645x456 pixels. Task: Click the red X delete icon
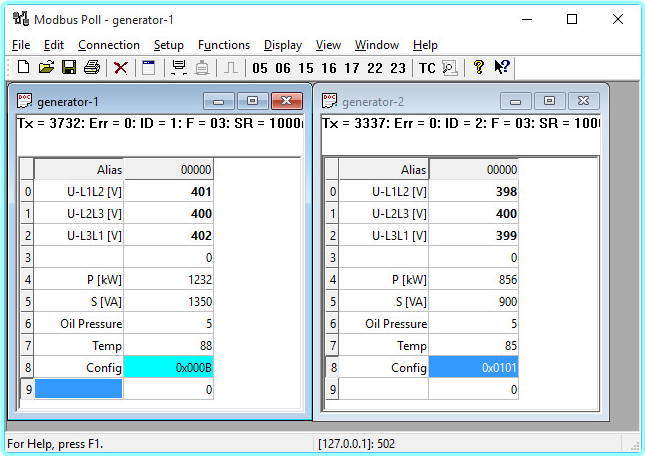(x=121, y=68)
